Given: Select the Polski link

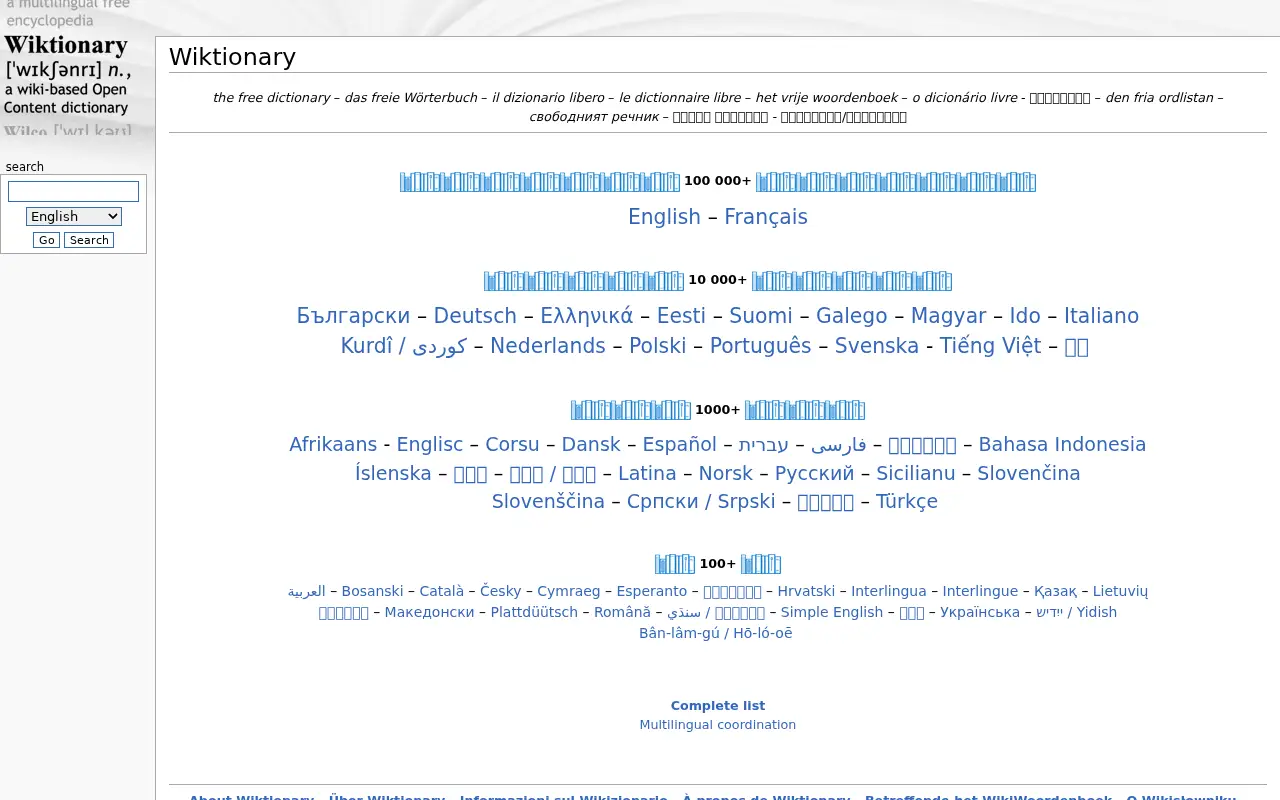Looking at the screenshot, I should click(658, 346).
